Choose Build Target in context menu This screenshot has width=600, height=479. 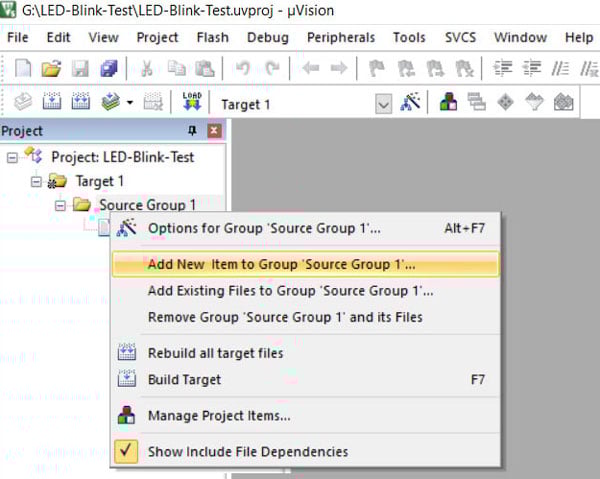(x=305, y=380)
